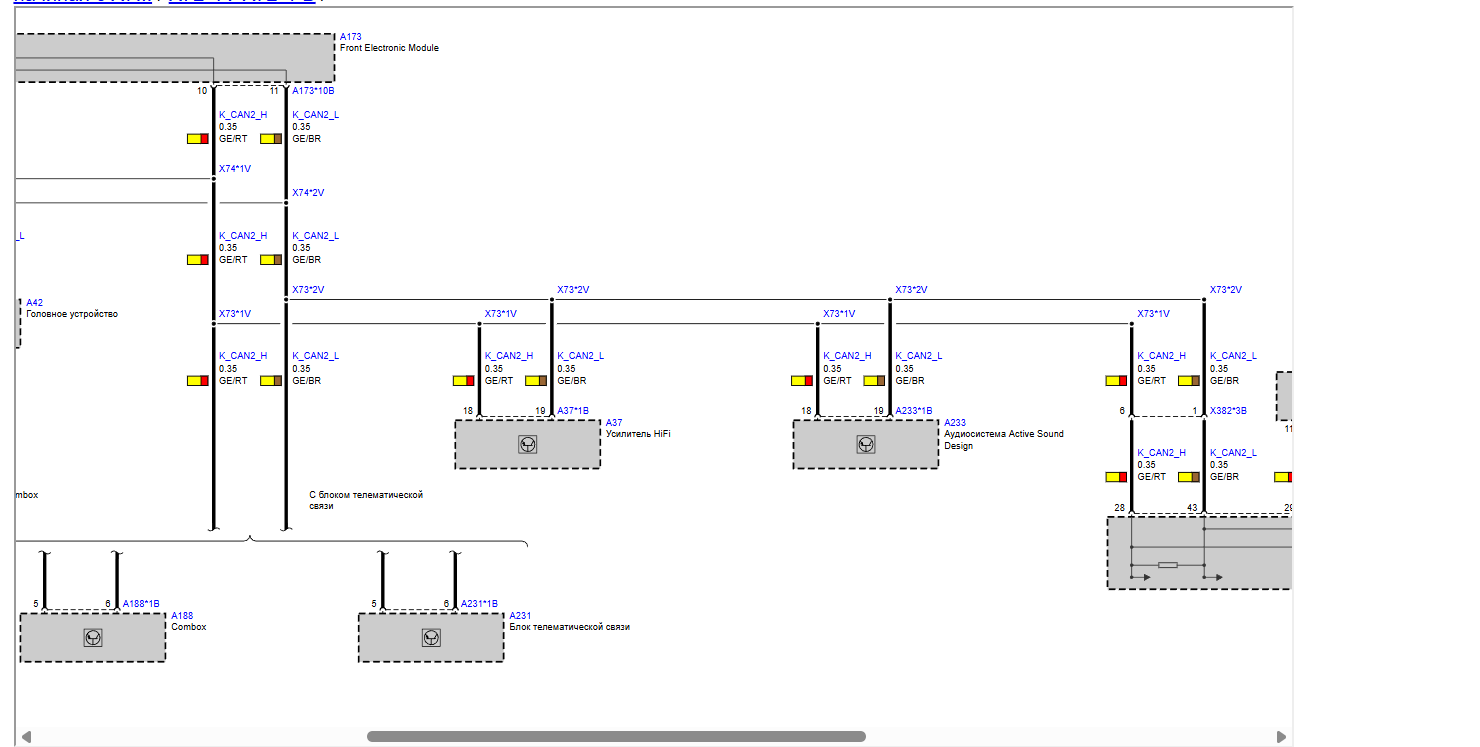Open the A42 head unit link
1480x747 pixels.
pyautogui.click(x=34, y=302)
